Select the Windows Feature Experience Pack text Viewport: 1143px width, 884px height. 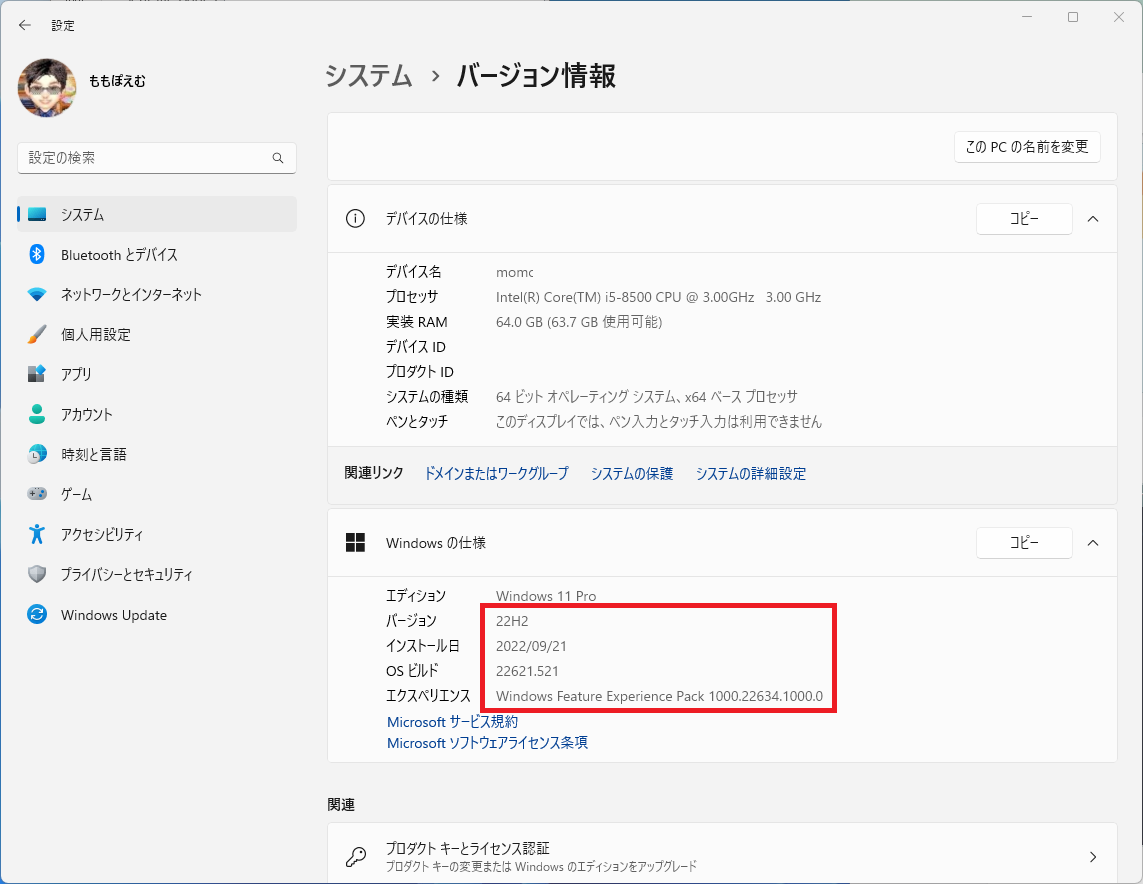coord(660,696)
